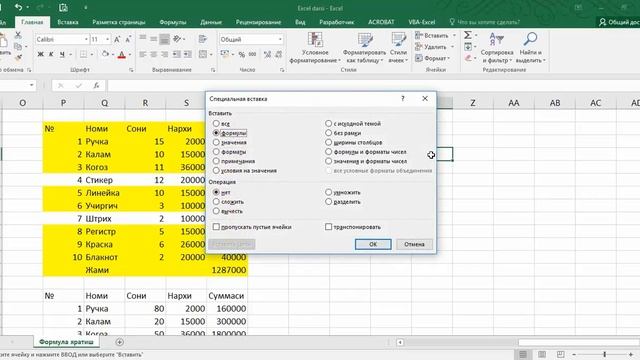Click column header AA
The height and width of the screenshot is (360, 640).
pyautogui.click(x=513, y=103)
